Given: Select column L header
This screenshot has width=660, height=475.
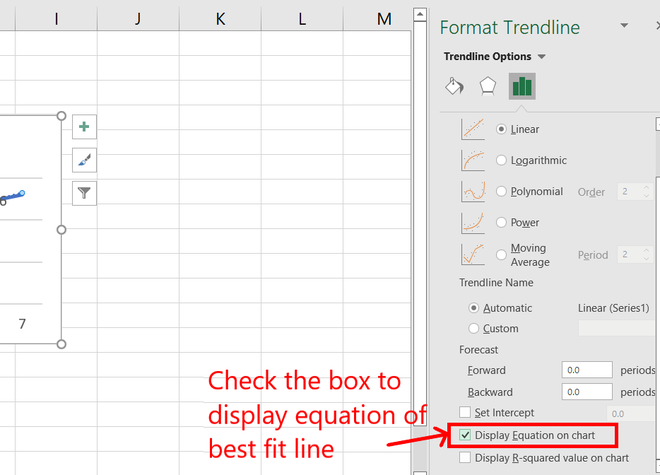Looking at the screenshot, I should pos(302,19).
